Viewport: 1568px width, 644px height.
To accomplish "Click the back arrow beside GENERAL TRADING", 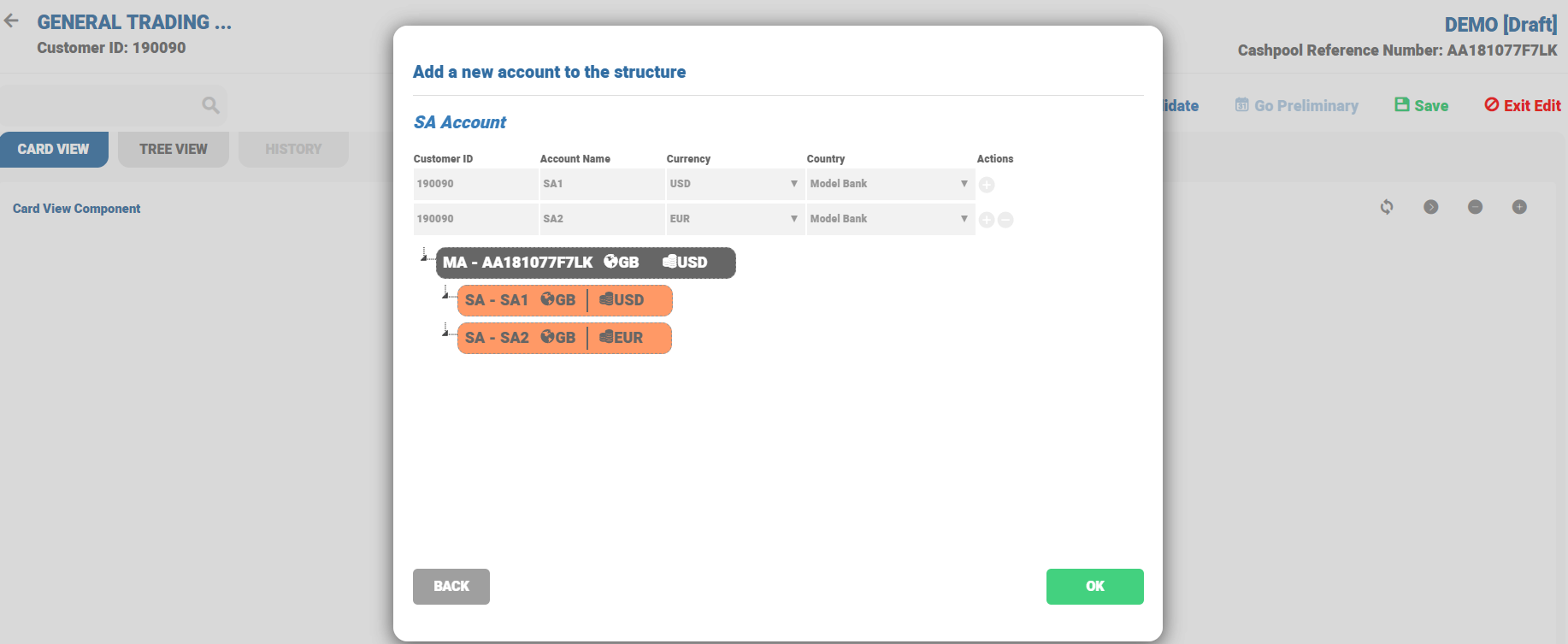I will (x=12, y=21).
